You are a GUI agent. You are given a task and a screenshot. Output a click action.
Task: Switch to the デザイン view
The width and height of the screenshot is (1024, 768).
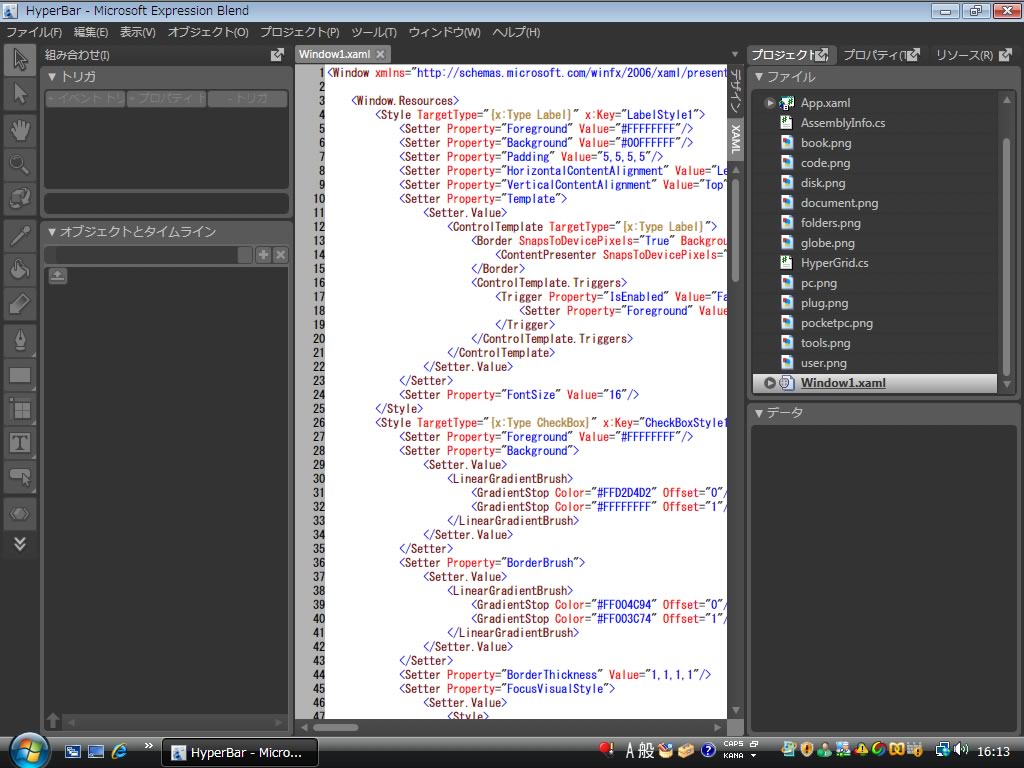735,91
